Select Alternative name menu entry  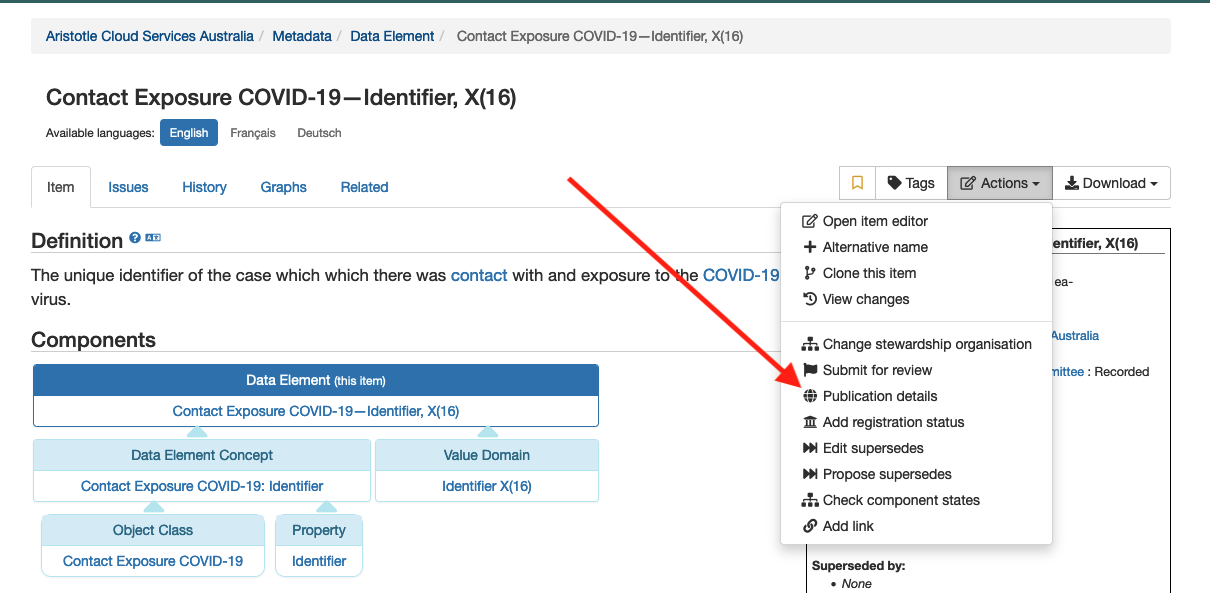pyautogui.click(x=875, y=247)
